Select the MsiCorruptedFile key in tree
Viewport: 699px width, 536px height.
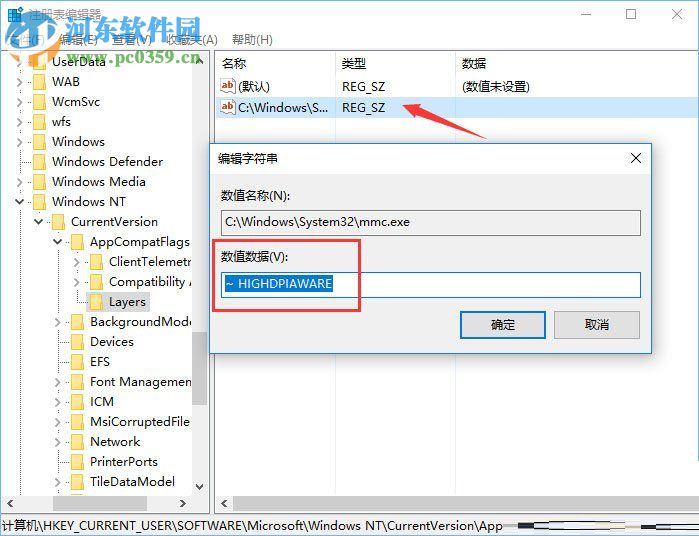[140, 422]
